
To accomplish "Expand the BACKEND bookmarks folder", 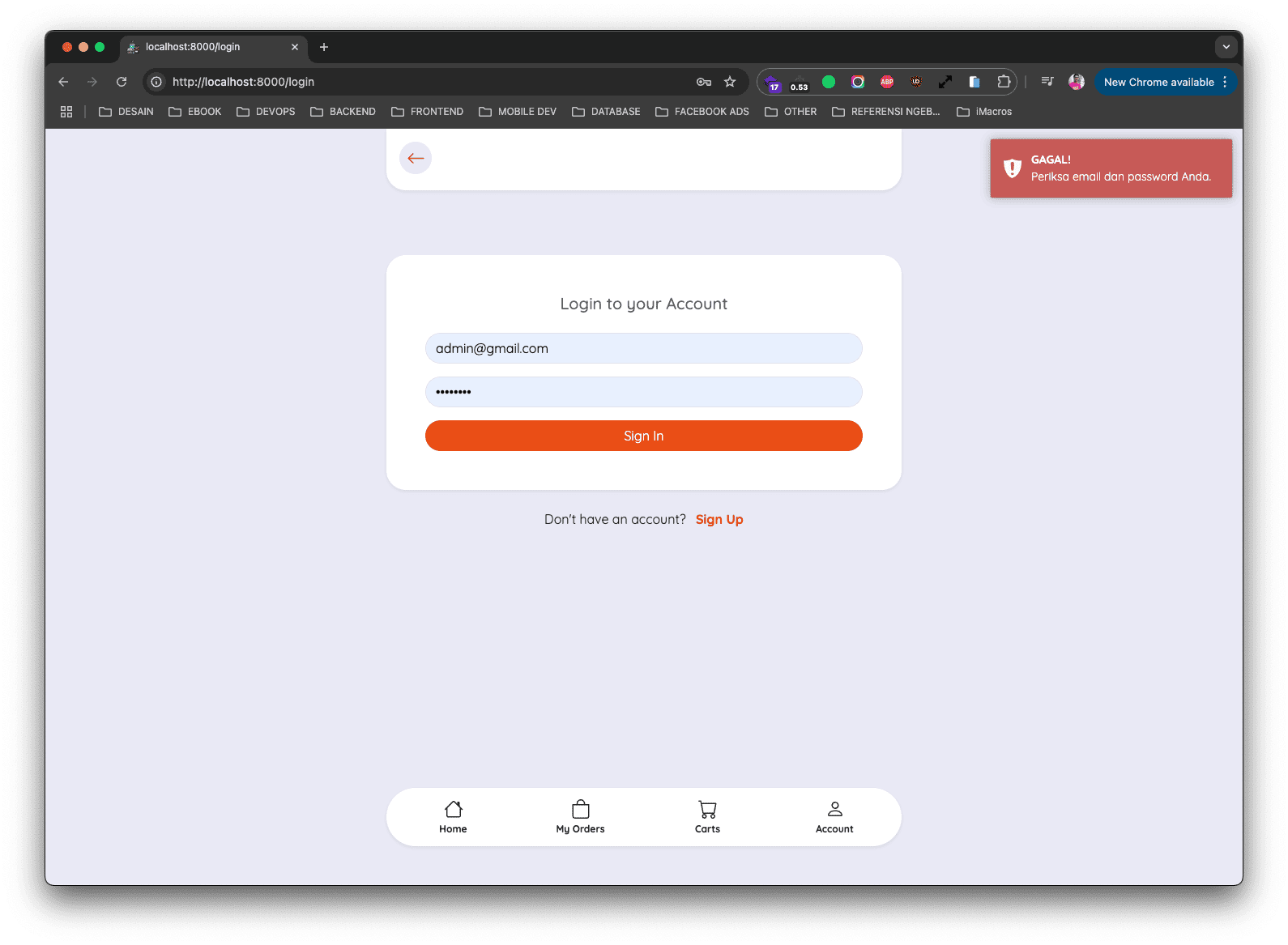I will pos(343,112).
